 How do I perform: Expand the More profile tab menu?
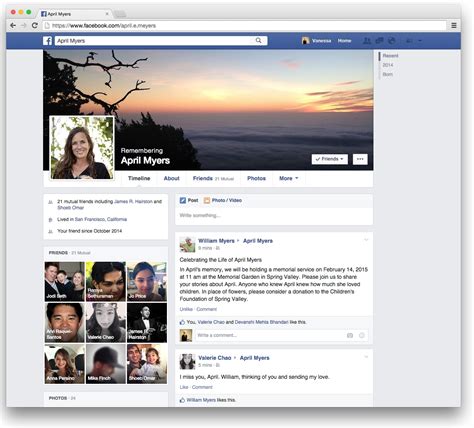click(289, 178)
